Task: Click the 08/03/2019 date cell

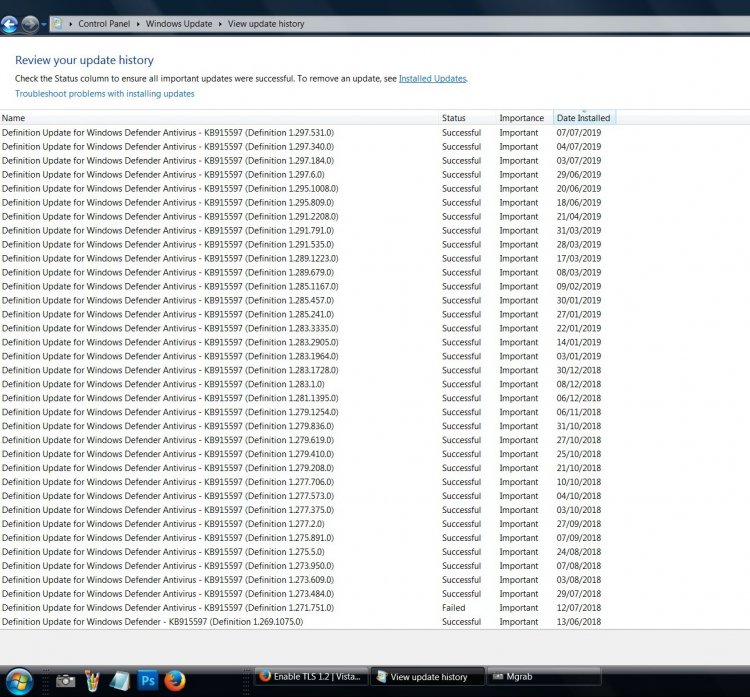Action: [579, 272]
